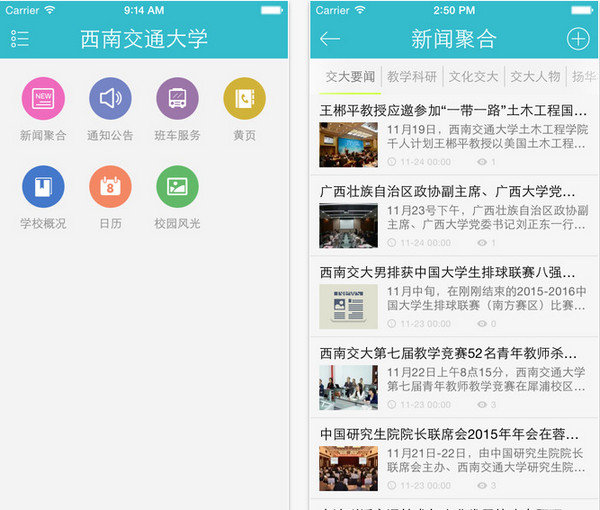600x510 pixels.
Task: Tap the thumbnail of the 第七届教学竞赛 article
Action: (x=349, y=388)
